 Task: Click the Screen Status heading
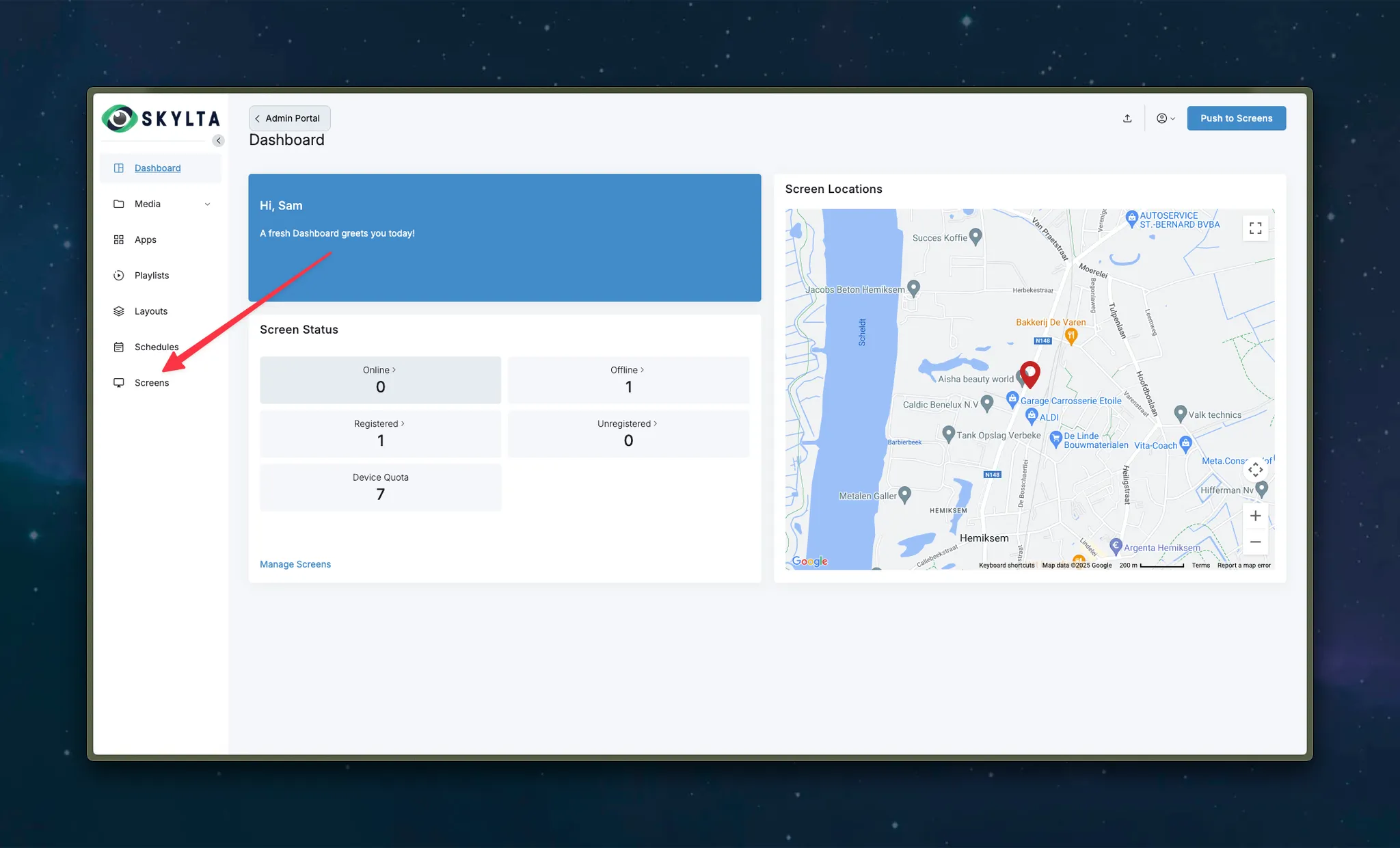pos(299,330)
